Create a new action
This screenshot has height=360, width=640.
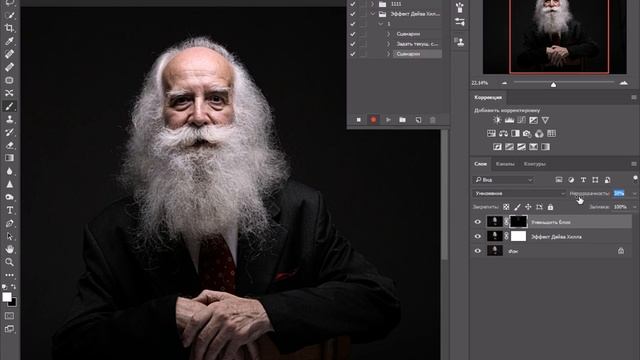pyautogui.click(x=418, y=120)
